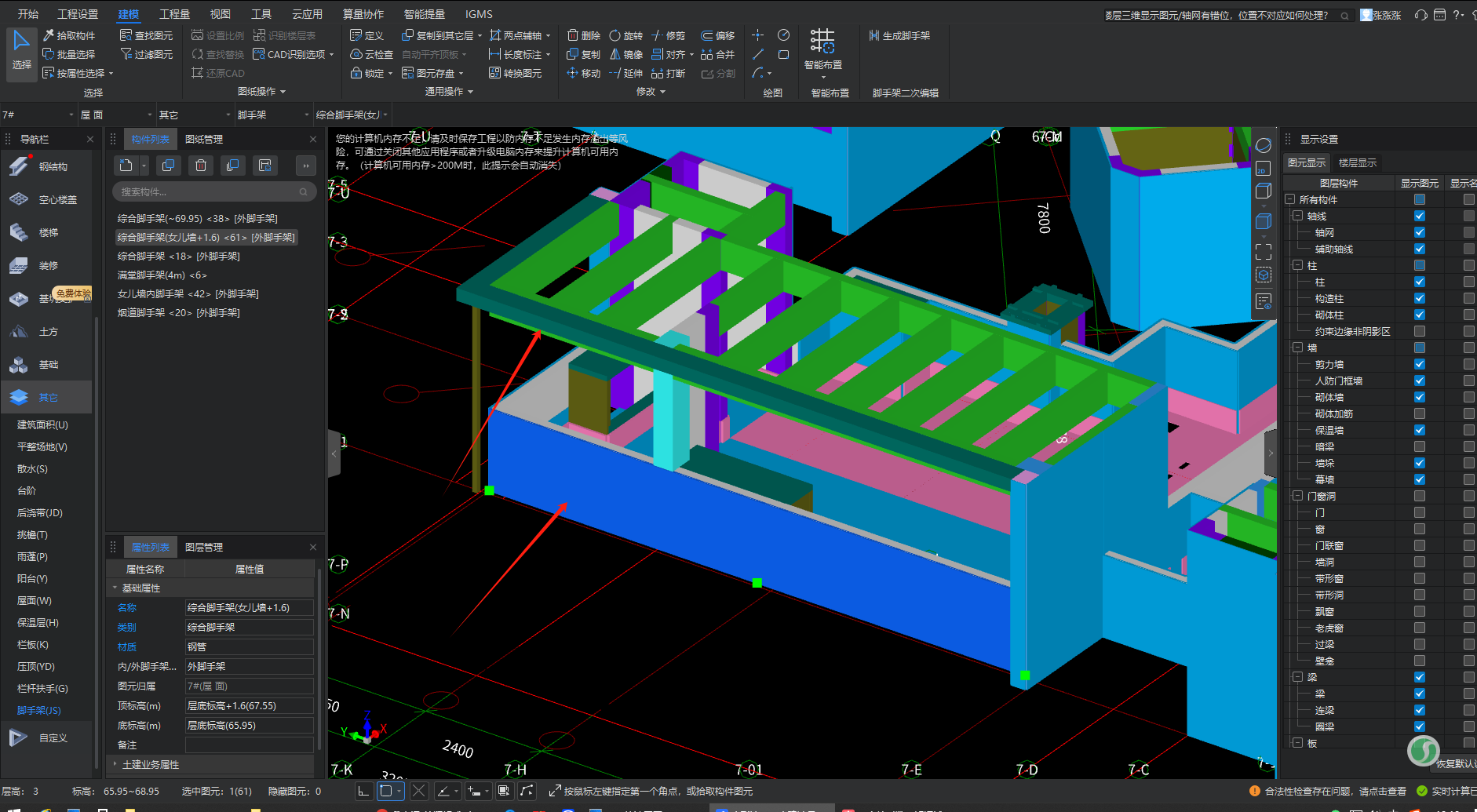Select 满堂脚手架(4m) in component list
Viewport: 1477px width, 812px height.
pos(162,275)
